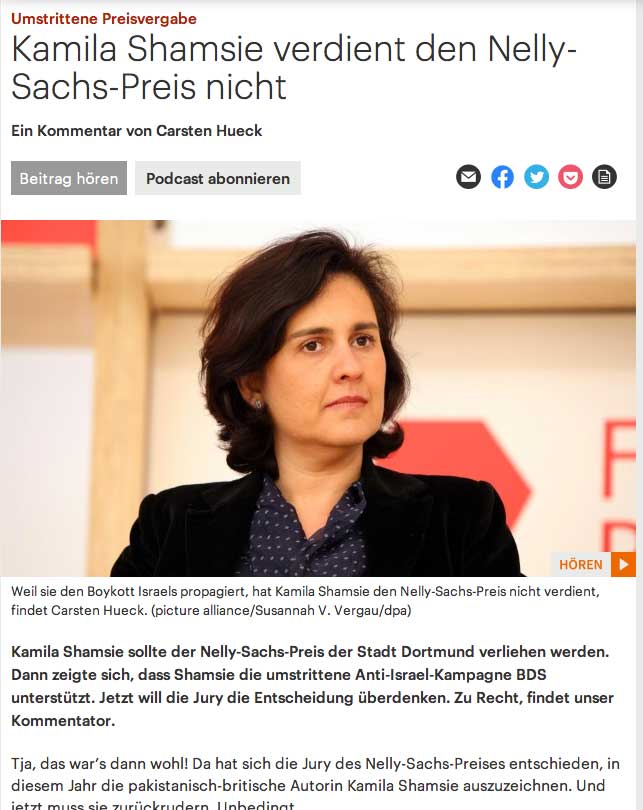Click the HÖREN label on the photo

click(x=581, y=565)
